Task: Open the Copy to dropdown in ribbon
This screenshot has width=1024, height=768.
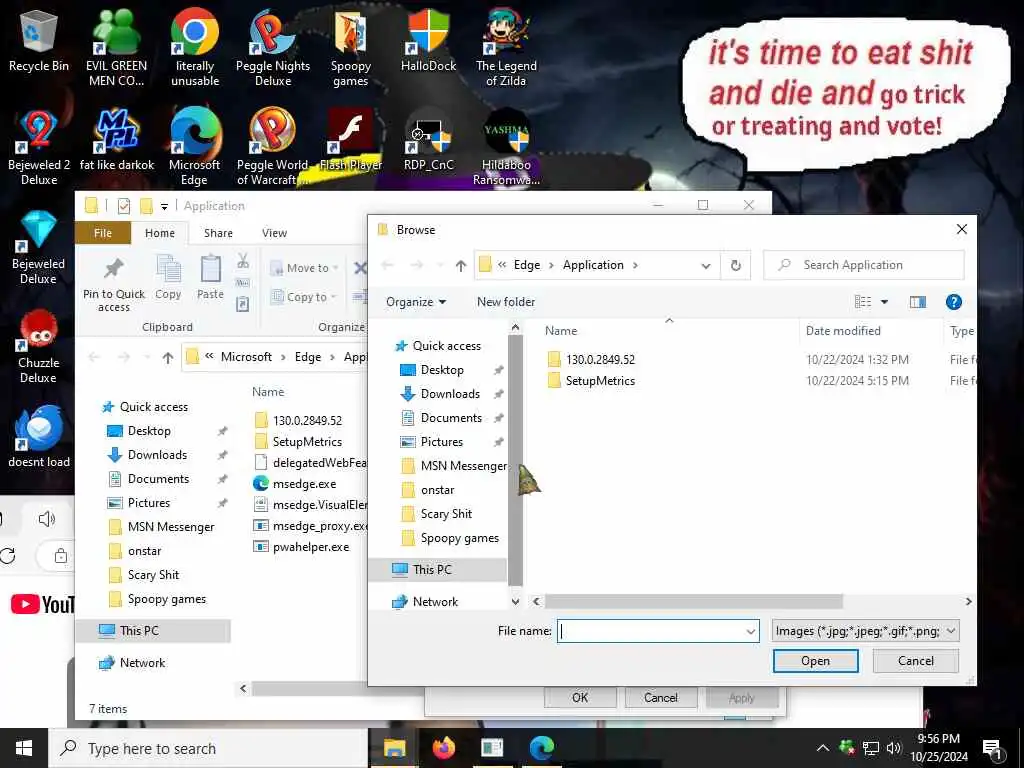Action: (303, 297)
